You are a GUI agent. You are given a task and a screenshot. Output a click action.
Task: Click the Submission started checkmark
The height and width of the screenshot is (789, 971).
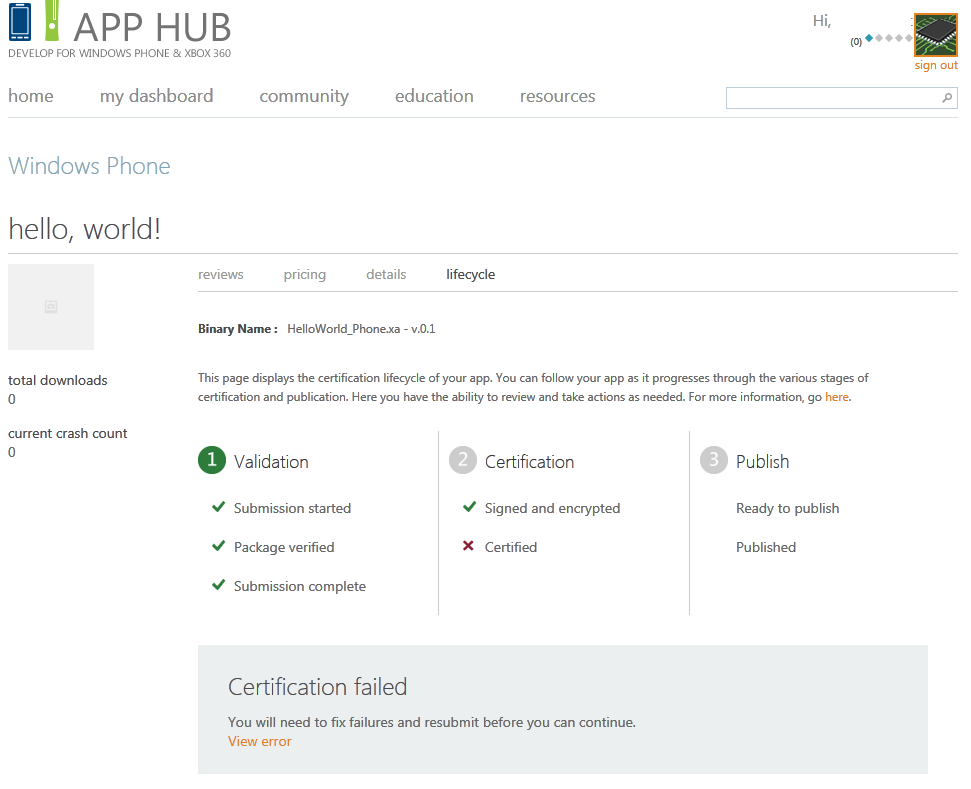[218, 507]
